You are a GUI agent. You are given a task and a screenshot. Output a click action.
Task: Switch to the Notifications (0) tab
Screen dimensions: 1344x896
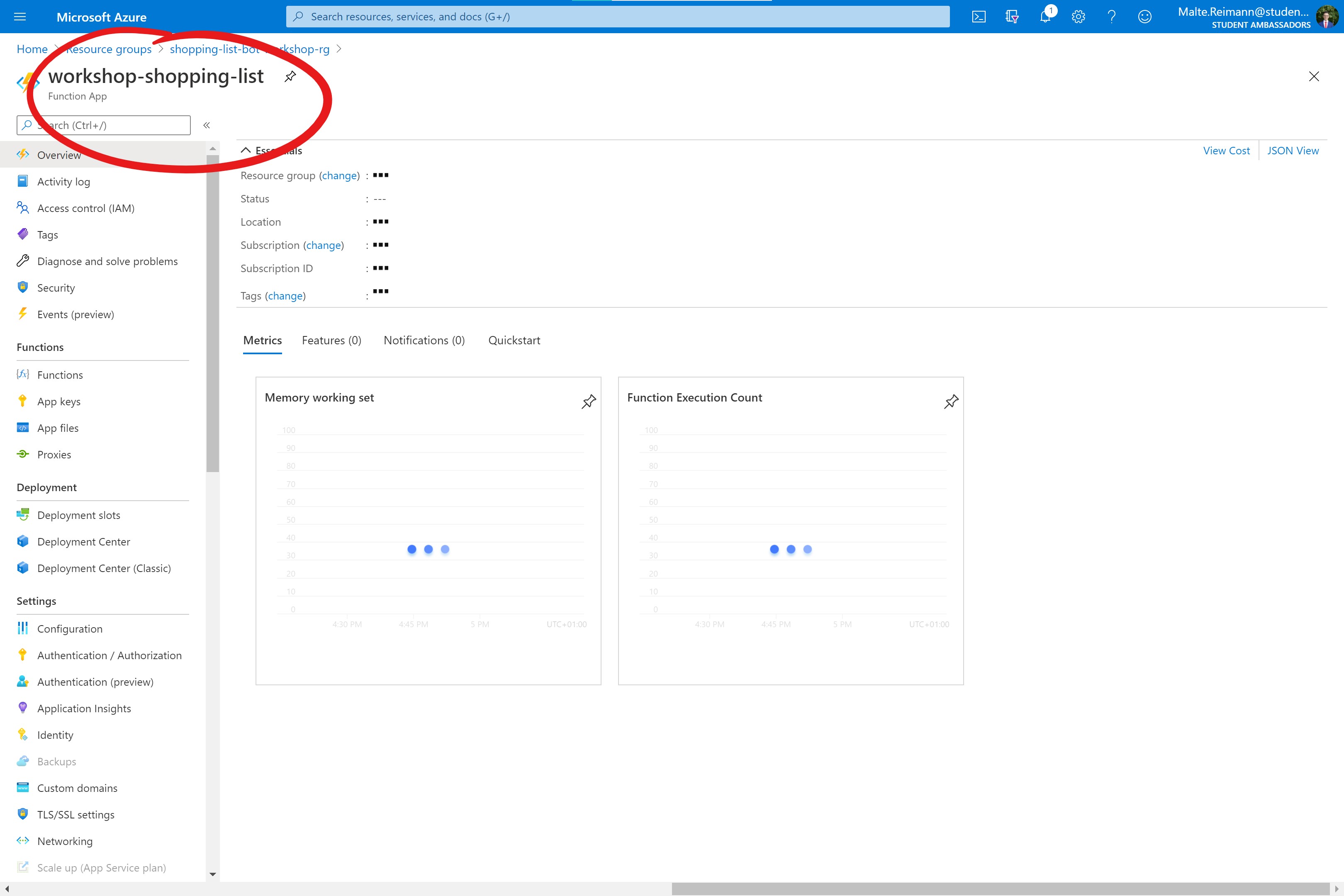pos(424,341)
